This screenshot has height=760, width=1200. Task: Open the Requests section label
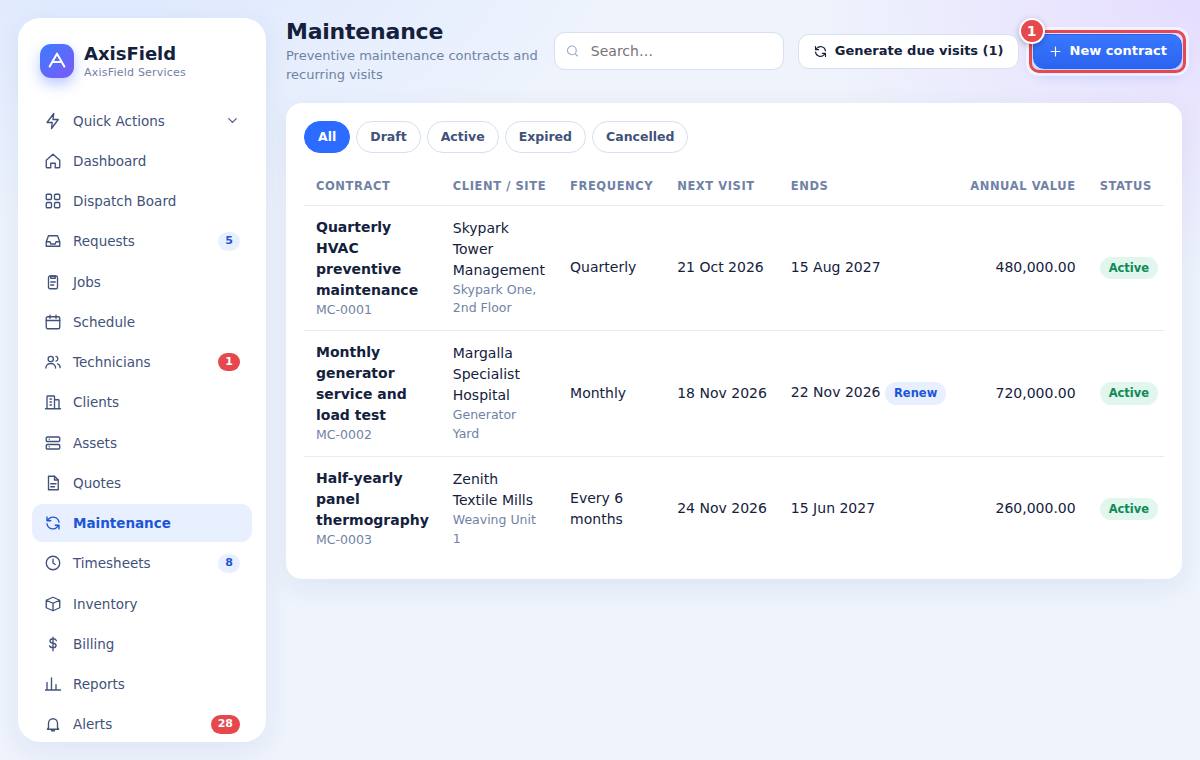click(x=104, y=241)
